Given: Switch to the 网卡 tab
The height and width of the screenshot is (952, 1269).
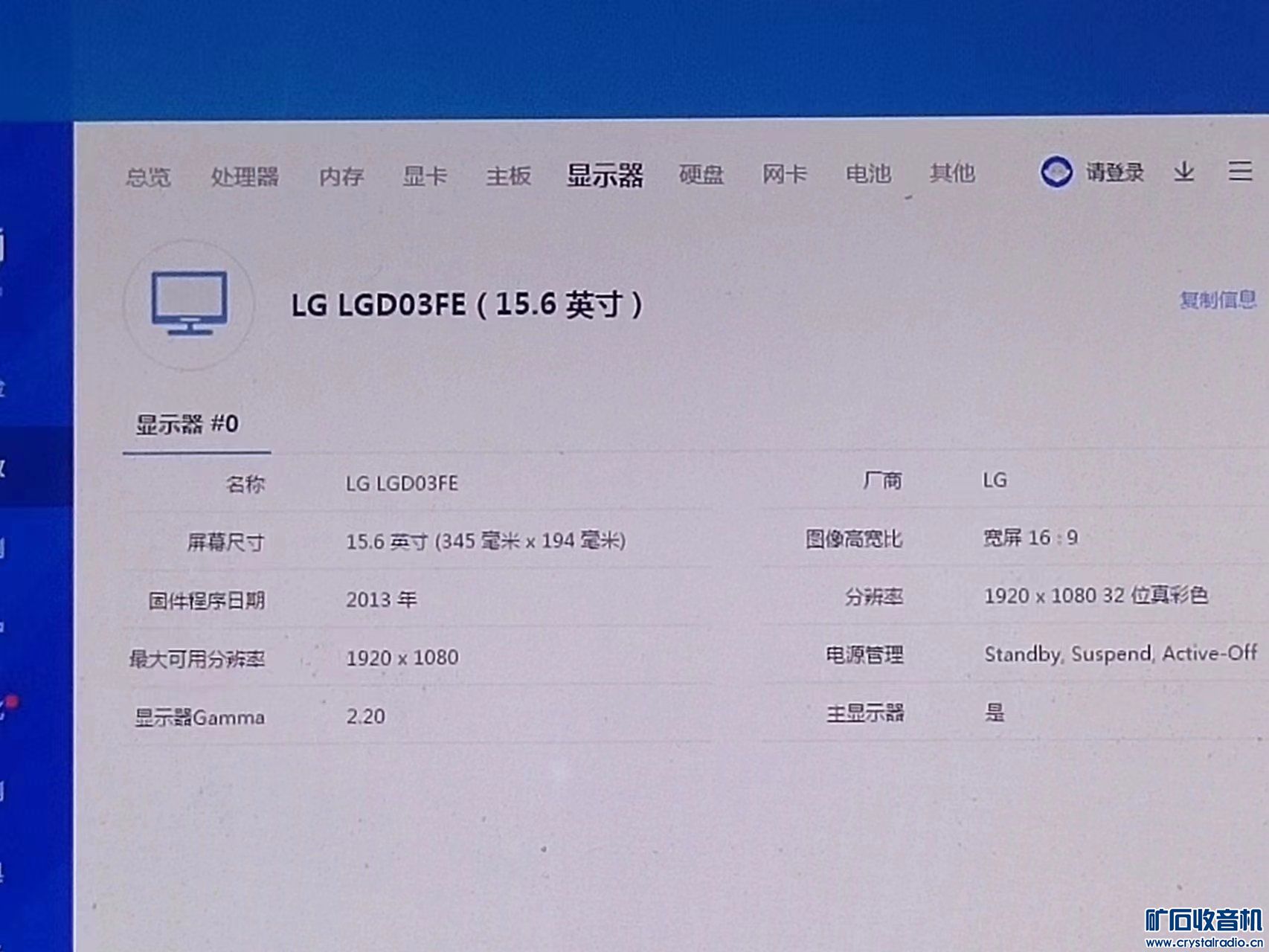Looking at the screenshot, I should 784,174.
